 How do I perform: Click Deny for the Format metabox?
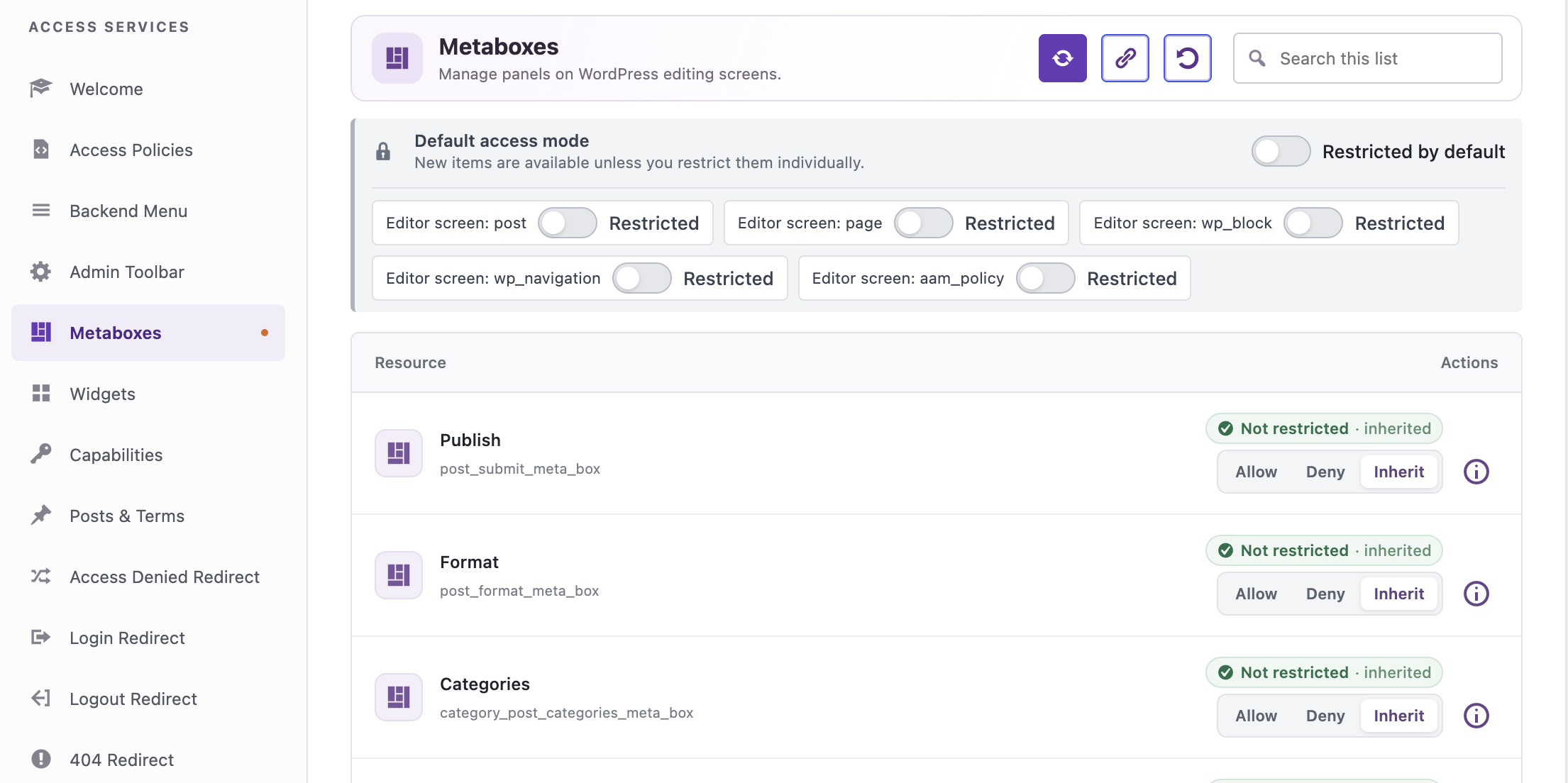coord(1325,594)
